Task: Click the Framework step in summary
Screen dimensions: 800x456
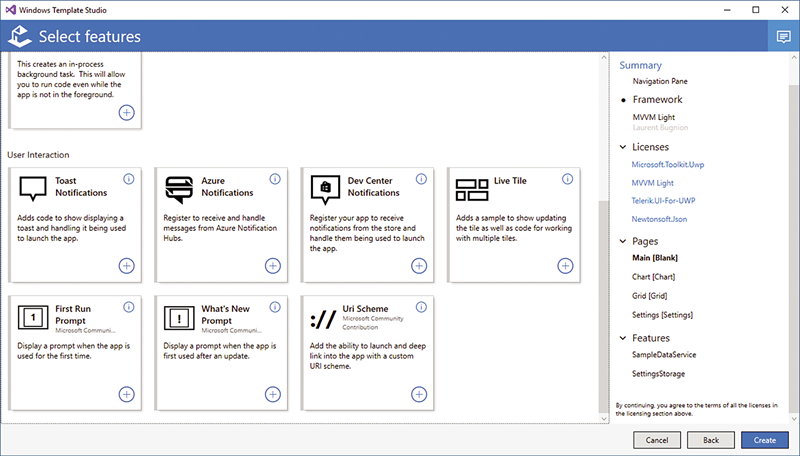Action: coord(657,99)
